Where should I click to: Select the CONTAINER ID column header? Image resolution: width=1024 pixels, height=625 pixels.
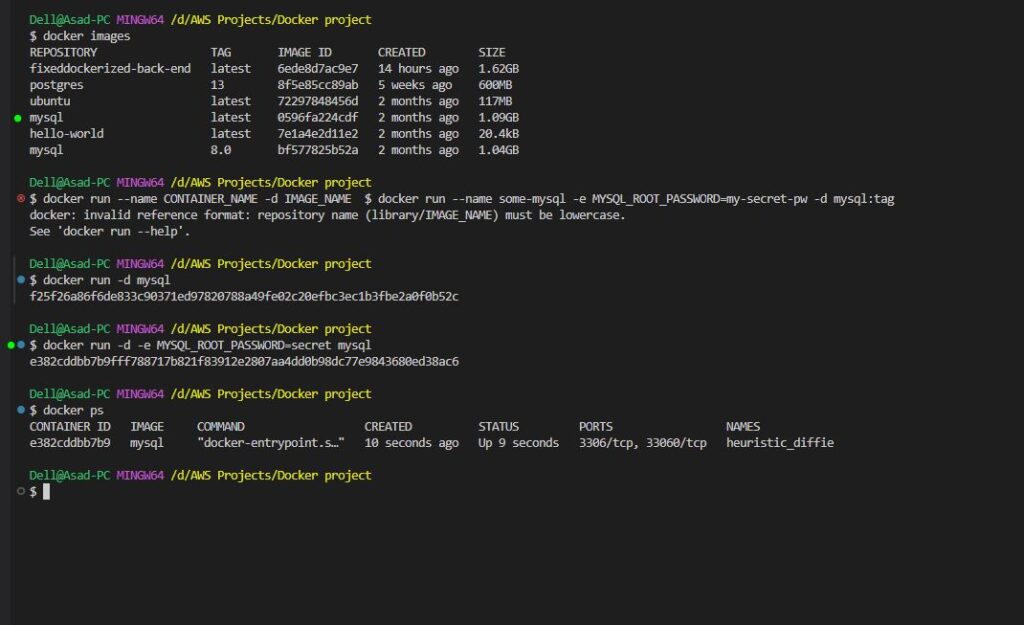(70, 426)
